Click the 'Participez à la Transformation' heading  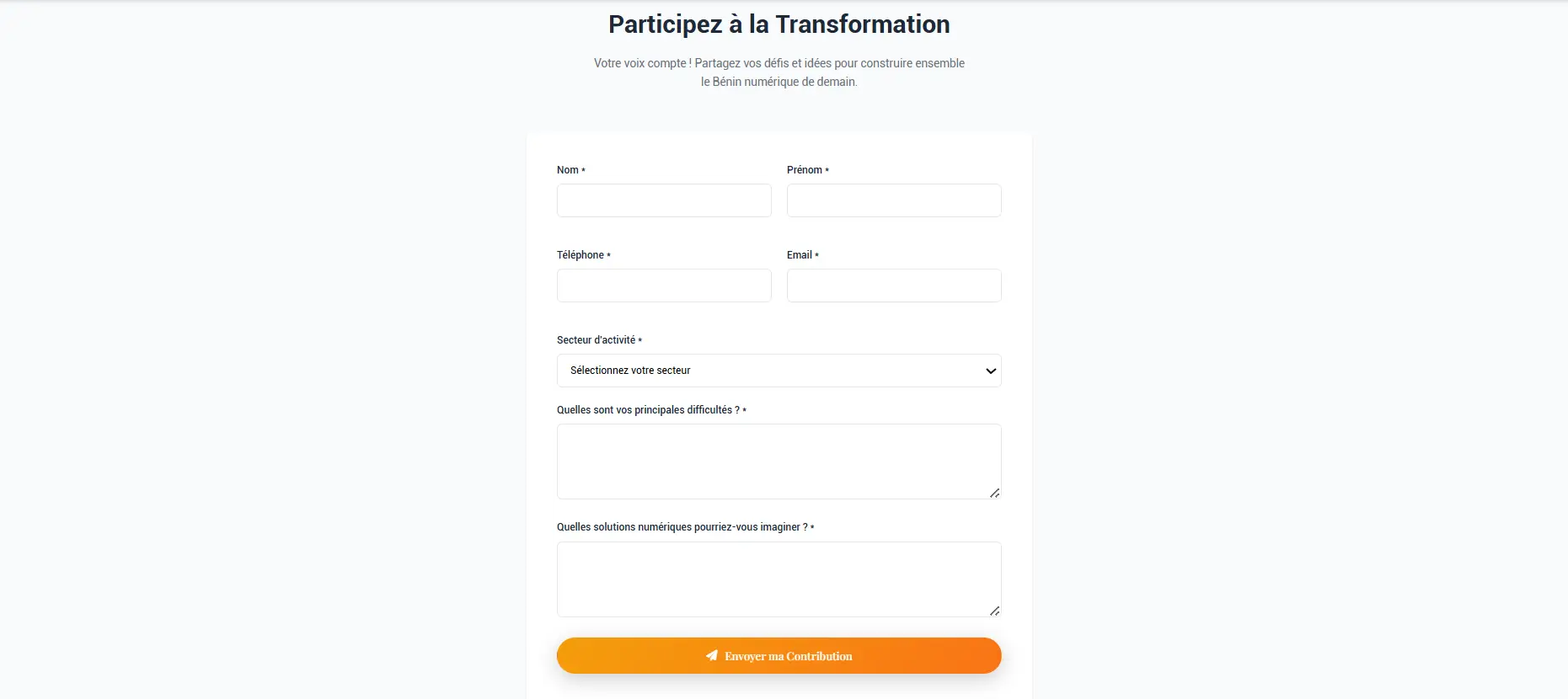pyautogui.click(x=779, y=24)
